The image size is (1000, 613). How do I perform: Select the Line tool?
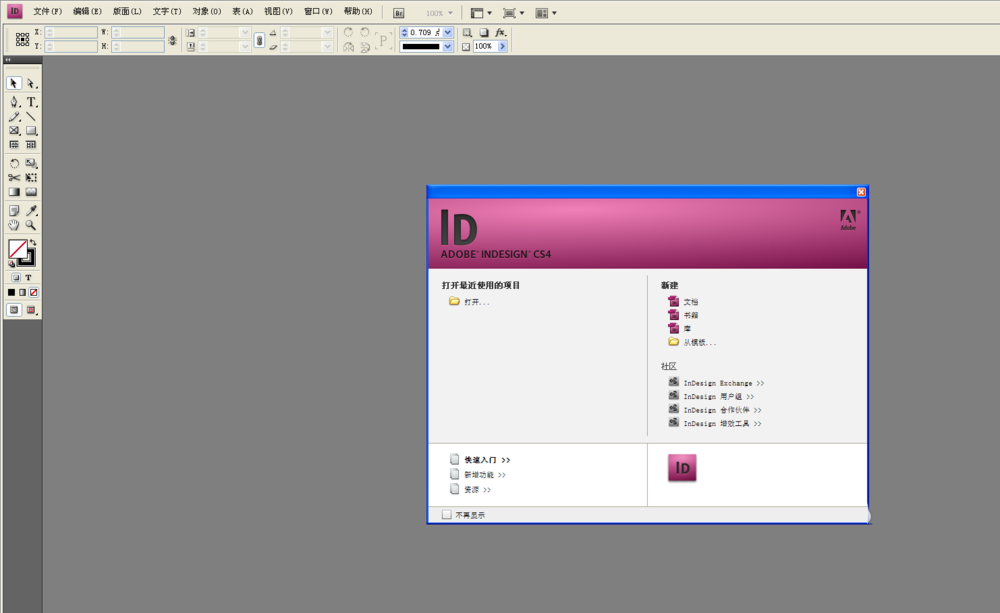[31, 117]
